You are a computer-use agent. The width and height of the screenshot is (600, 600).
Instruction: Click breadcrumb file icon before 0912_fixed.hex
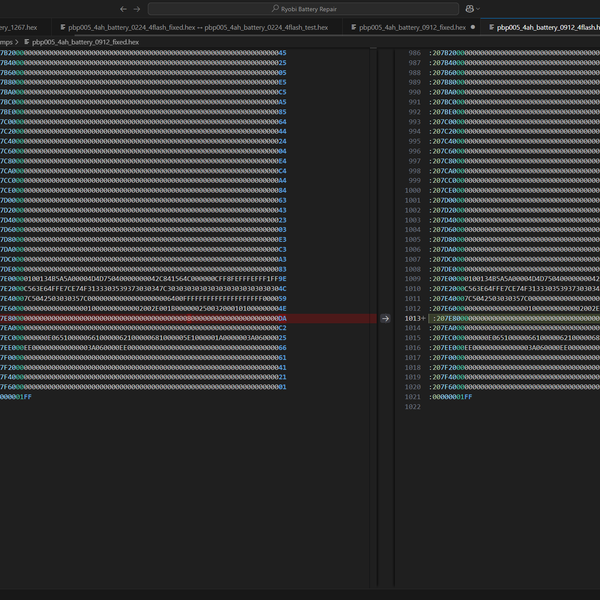[x=27, y=42]
